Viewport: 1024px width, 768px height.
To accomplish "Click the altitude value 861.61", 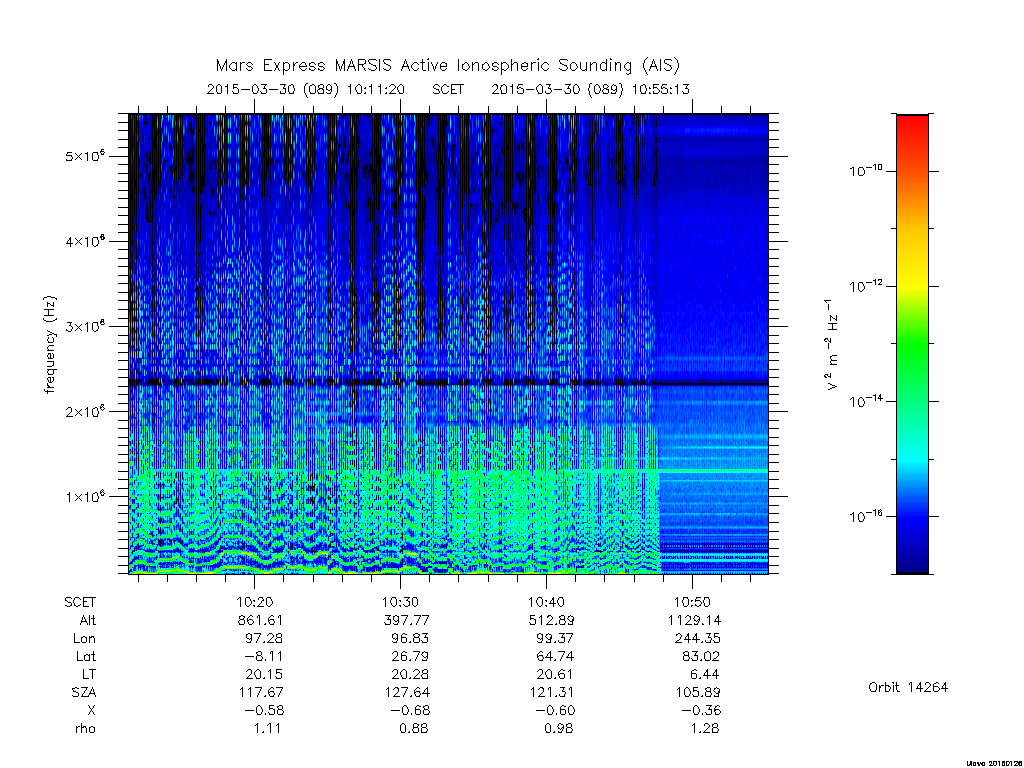I will click(261, 620).
